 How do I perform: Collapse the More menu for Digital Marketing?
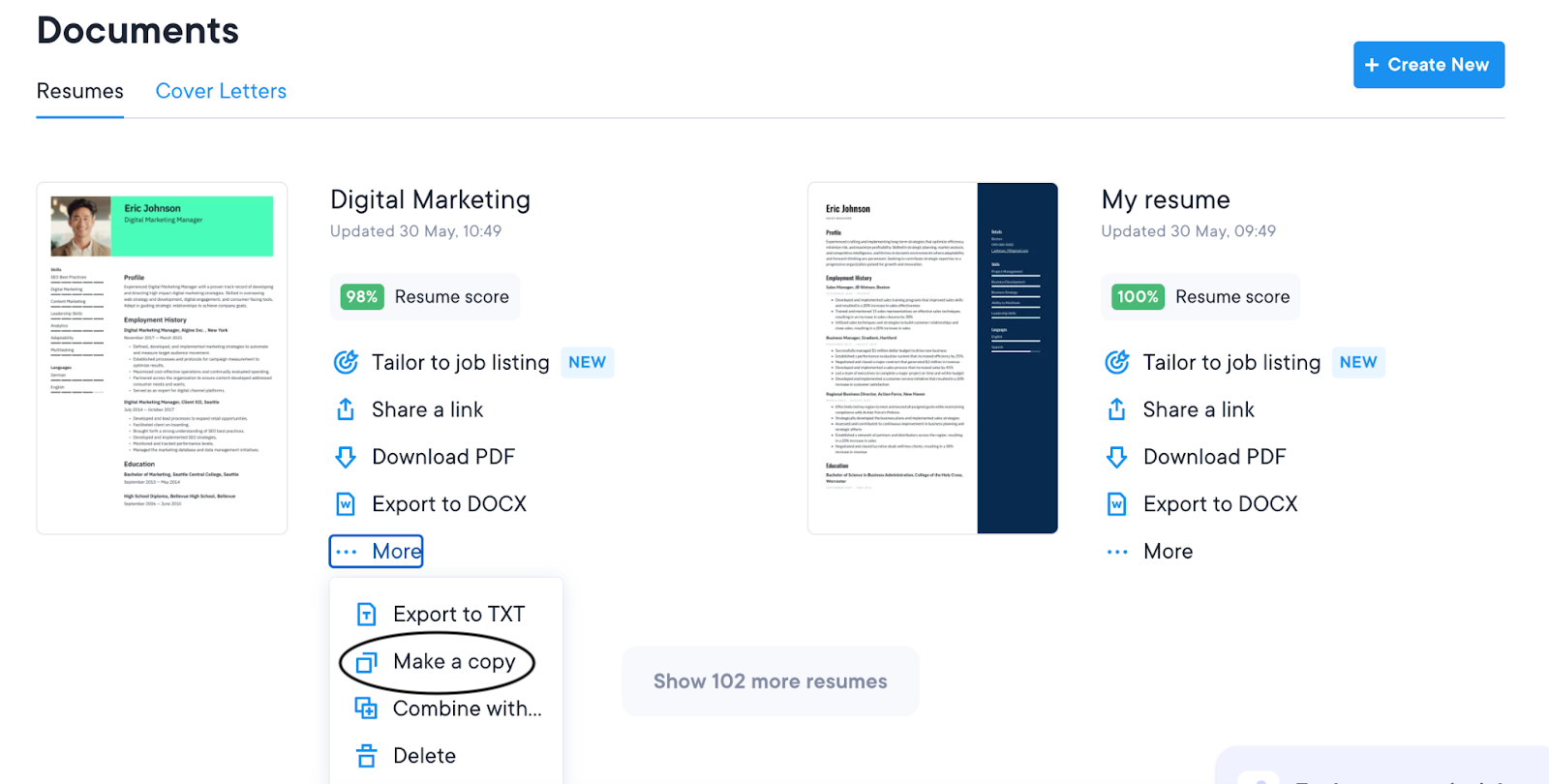tap(377, 552)
